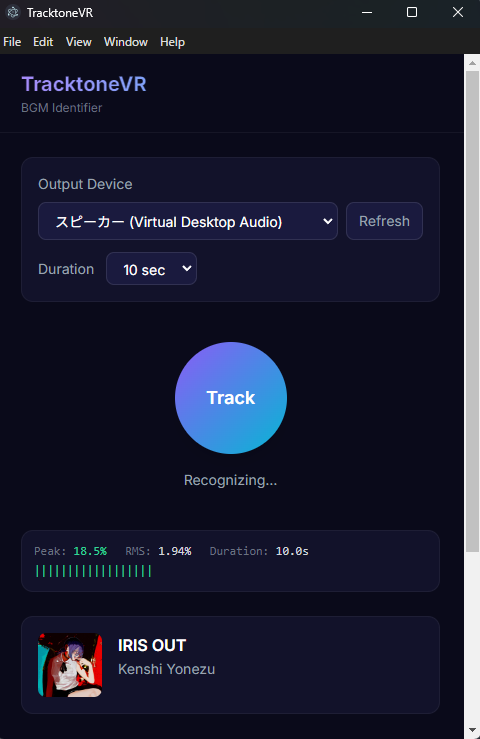Click the Peak 18.5% value
480x739 pixels.
tap(90, 551)
